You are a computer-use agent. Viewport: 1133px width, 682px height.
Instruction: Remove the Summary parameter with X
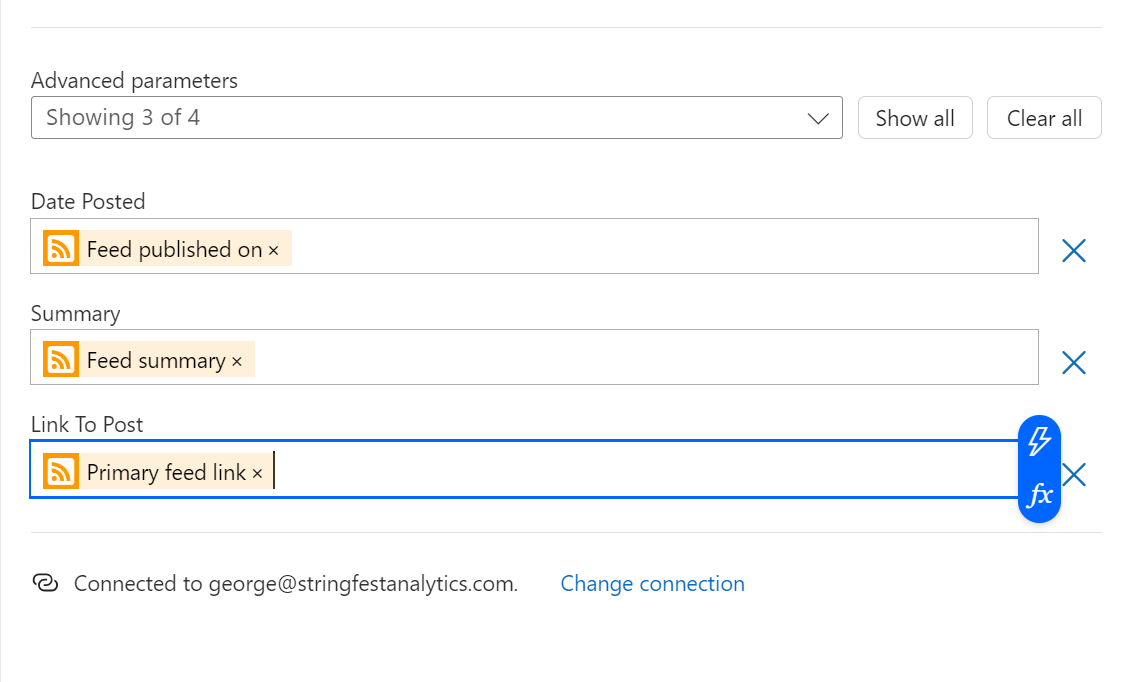tap(1073, 362)
